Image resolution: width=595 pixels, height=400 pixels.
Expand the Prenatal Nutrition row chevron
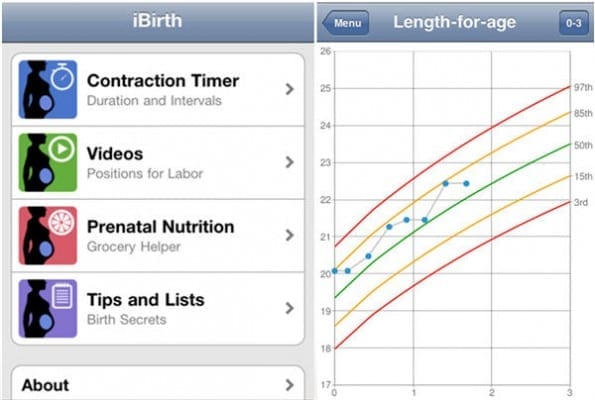pos(290,235)
